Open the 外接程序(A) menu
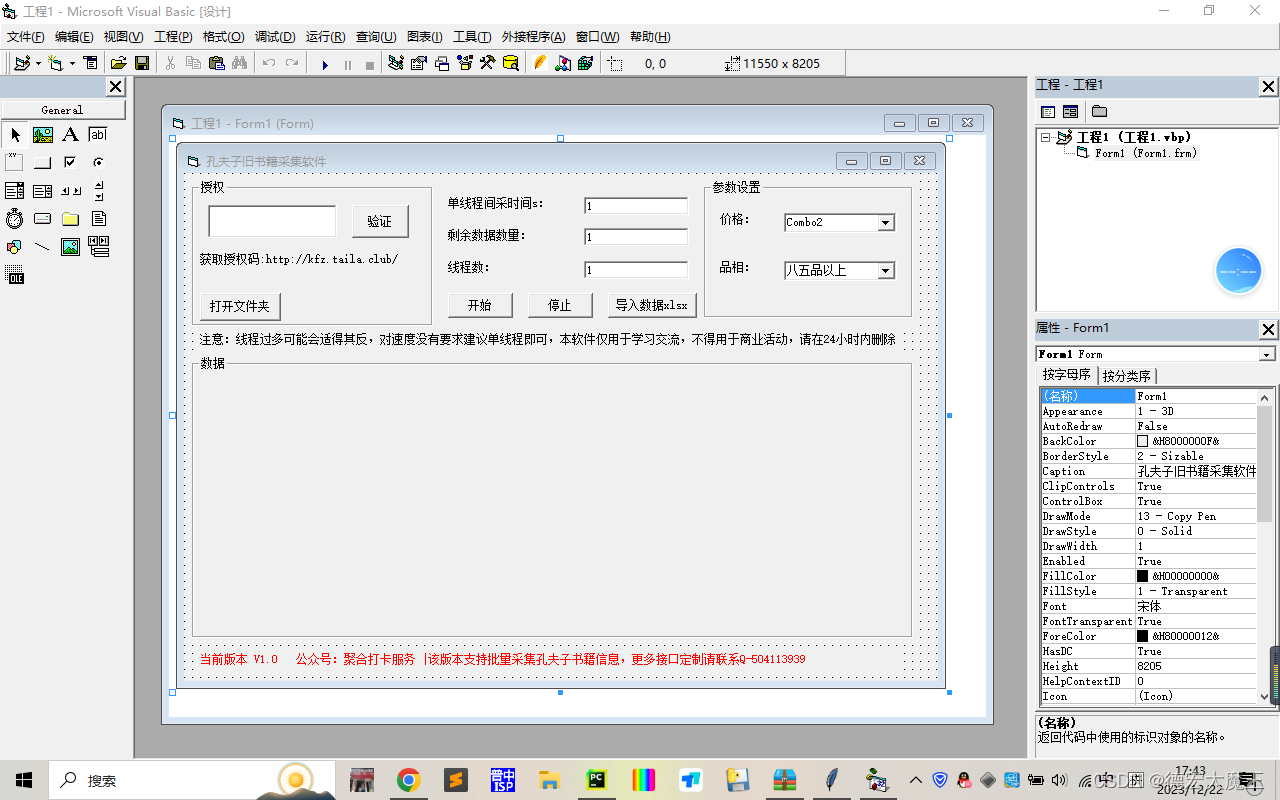The width and height of the screenshot is (1280, 800). [x=533, y=37]
